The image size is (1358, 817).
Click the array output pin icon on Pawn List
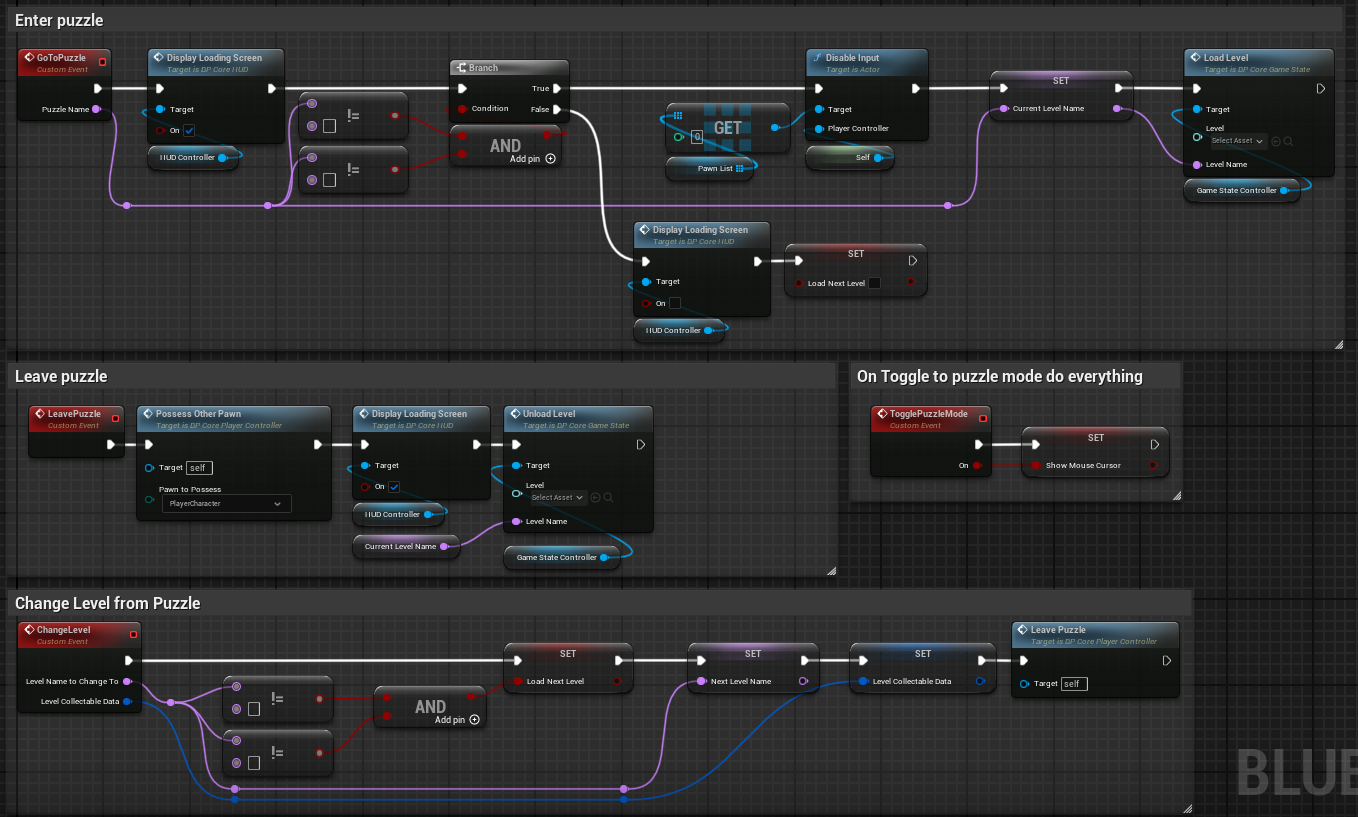739,169
